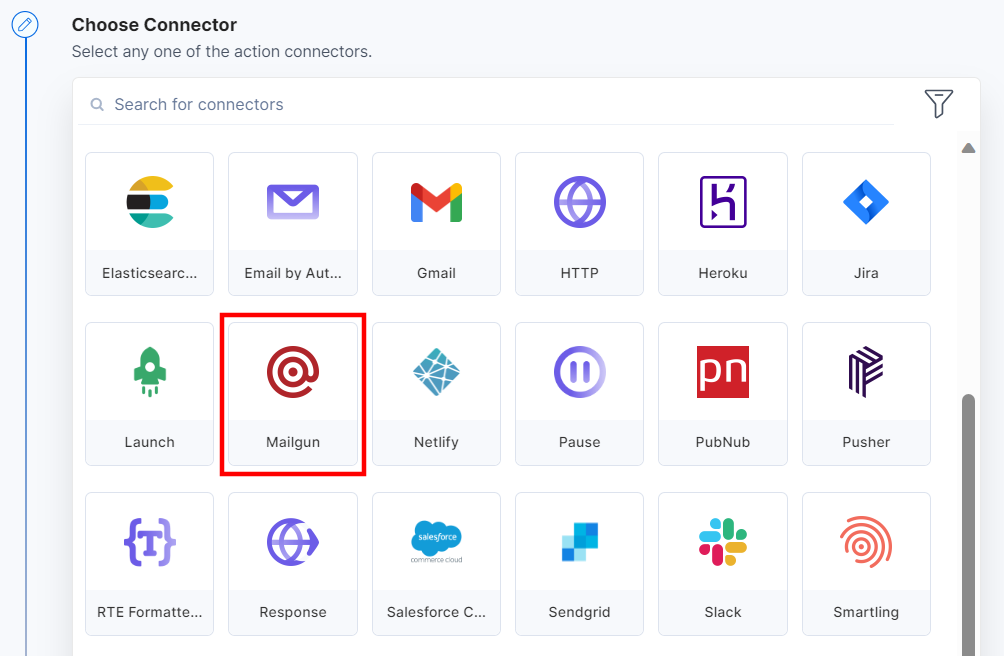Screen dimensions: 1004x656
Task: Click the Slack label text
Action: coord(723,612)
